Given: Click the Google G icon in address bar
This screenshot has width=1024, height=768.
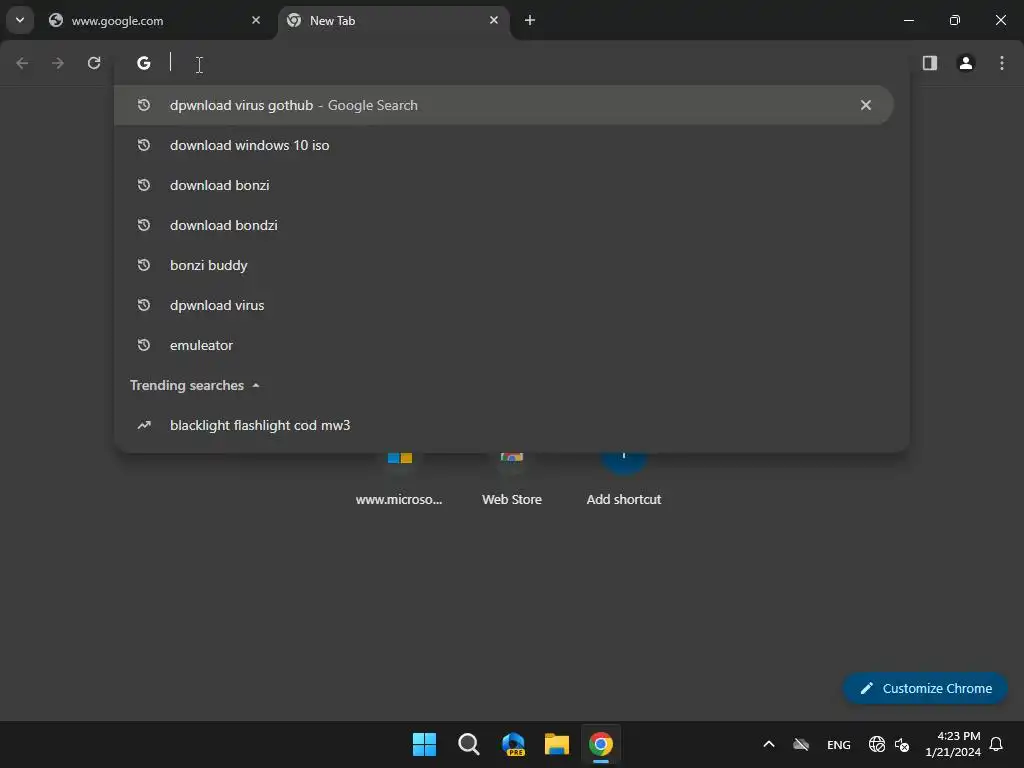Looking at the screenshot, I should (x=144, y=63).
